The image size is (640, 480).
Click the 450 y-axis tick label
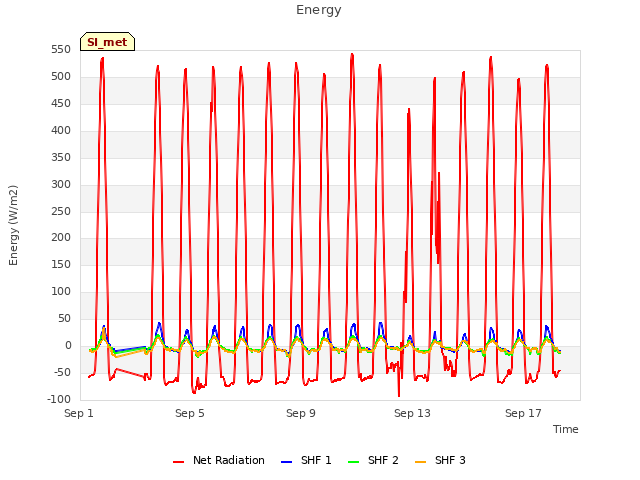click(61, 104)
